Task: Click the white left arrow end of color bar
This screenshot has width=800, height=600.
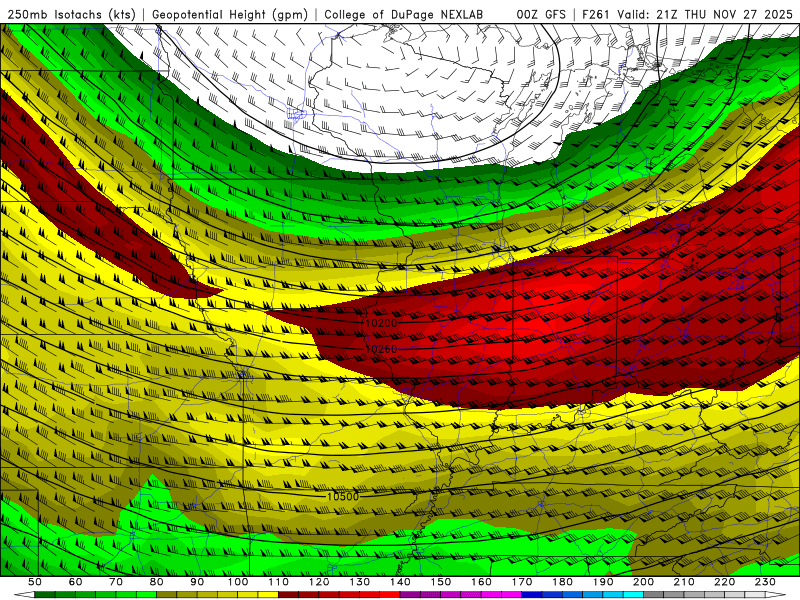Action: click(24, 595)
